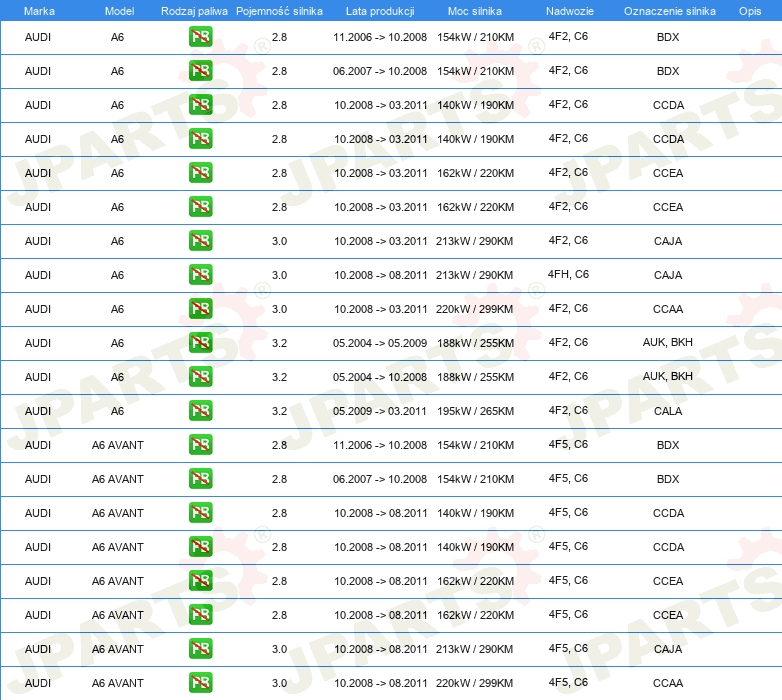The height and width of the screenshot is (700, 782).
Task: Select CAJA in the A6 AVANT row
Action: click(x=668, y=649)
